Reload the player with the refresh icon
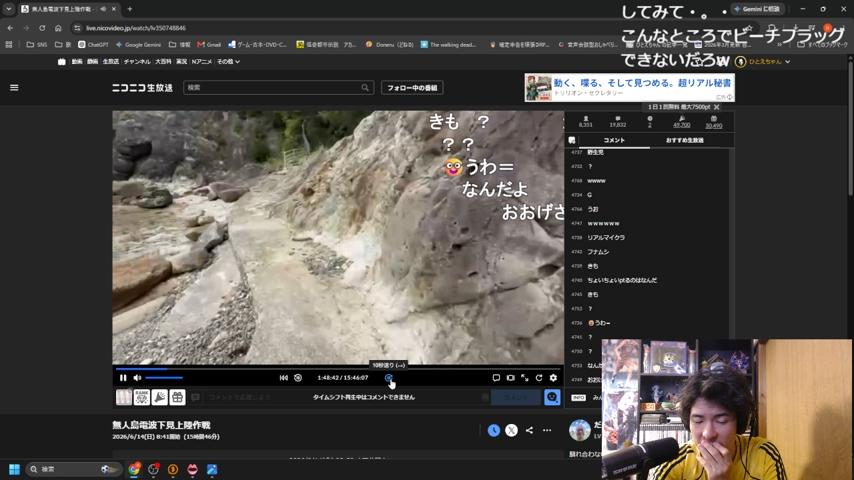Viewport: 854px width, 480px height. pos(539,378)
